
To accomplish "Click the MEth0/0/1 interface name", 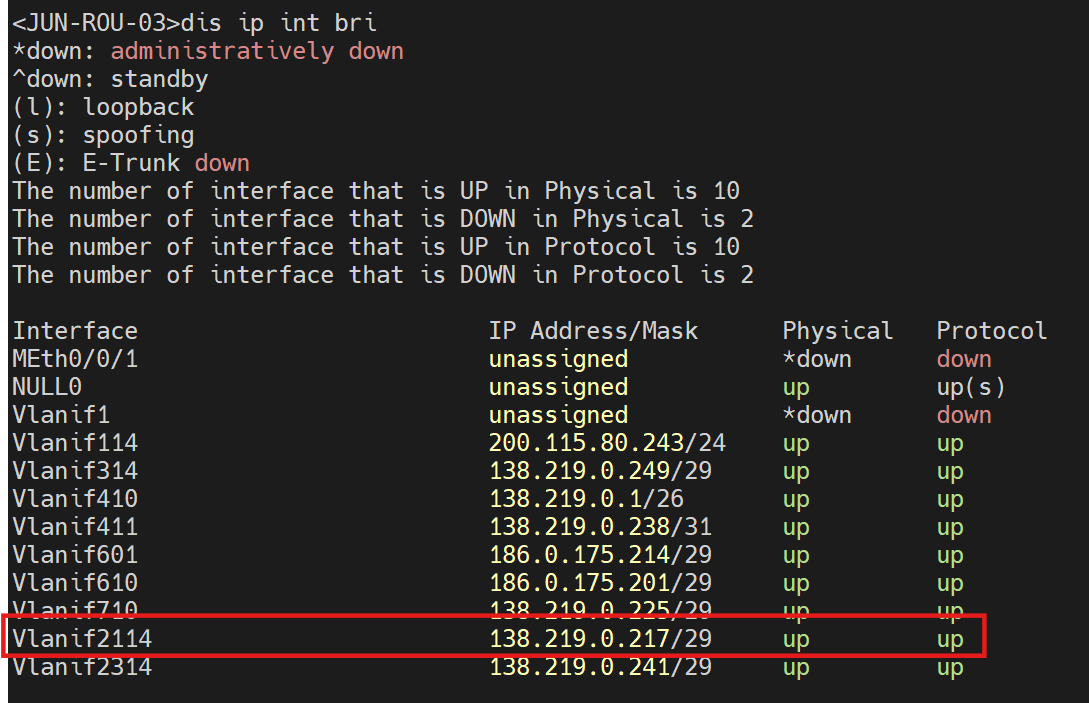I will coord(75,359).
